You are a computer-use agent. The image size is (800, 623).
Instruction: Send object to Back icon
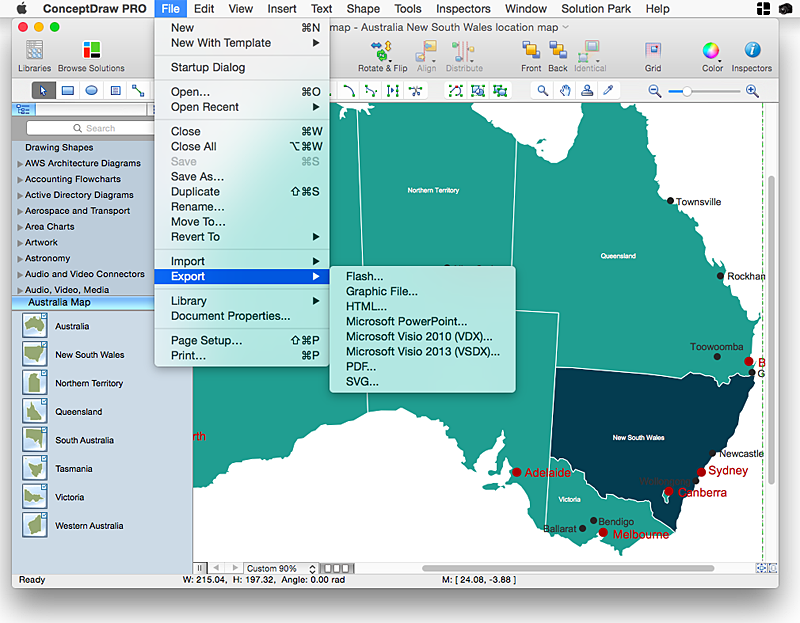click(557, 52)
